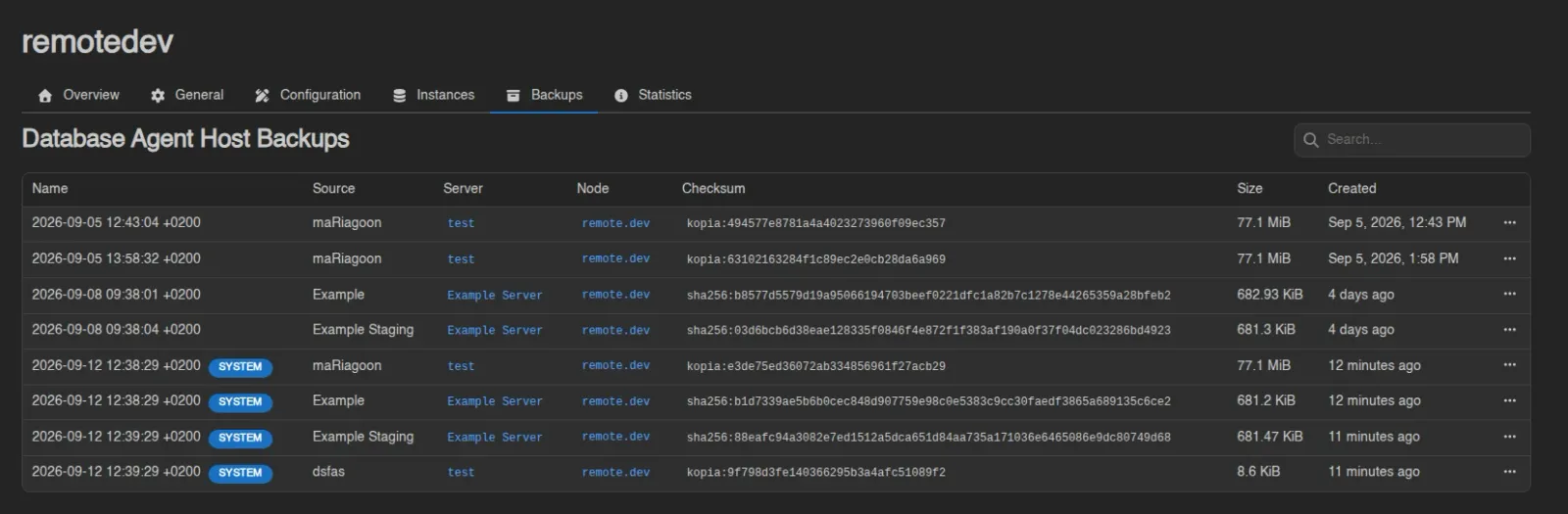Open the three-dot menu for the 13:58:32 backup
This screenshot has height=514, width=1568.
pyautogui.click(x=1509, y=258)
